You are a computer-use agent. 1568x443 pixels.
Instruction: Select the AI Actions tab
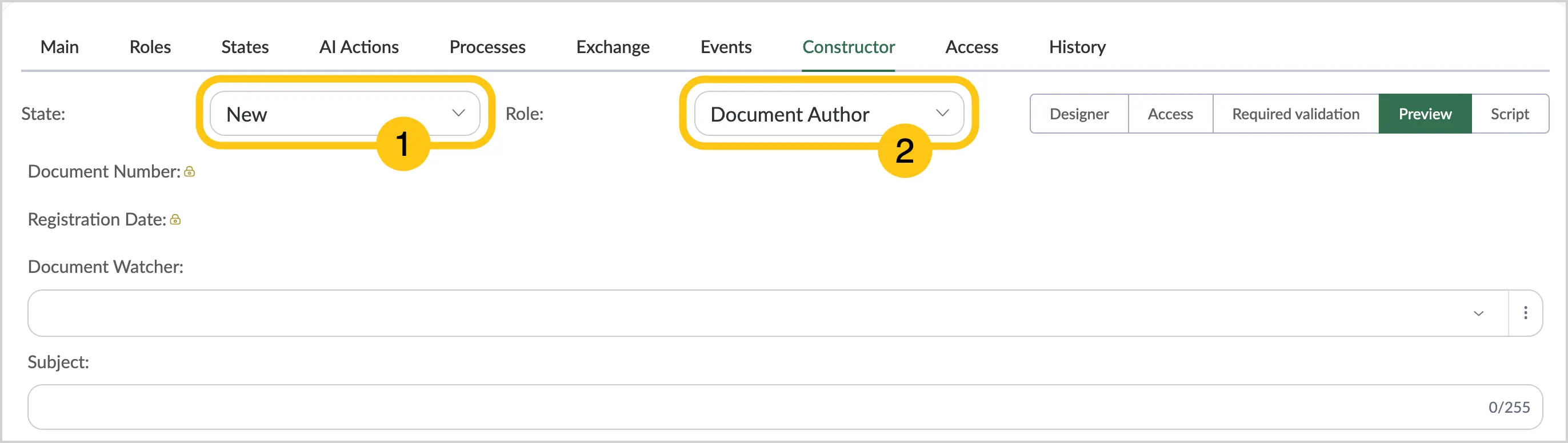click(x=359, y=47)
